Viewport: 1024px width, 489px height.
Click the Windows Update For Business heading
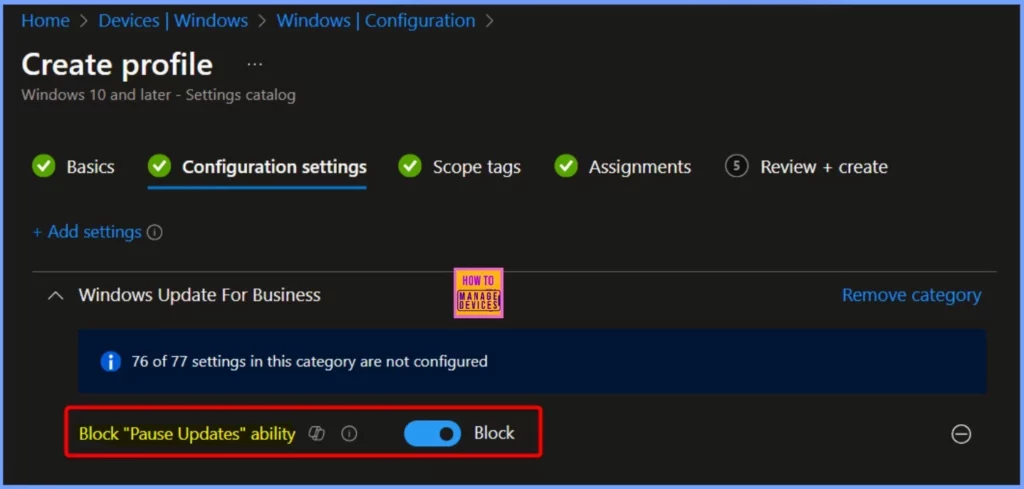(x=199, y=295)
